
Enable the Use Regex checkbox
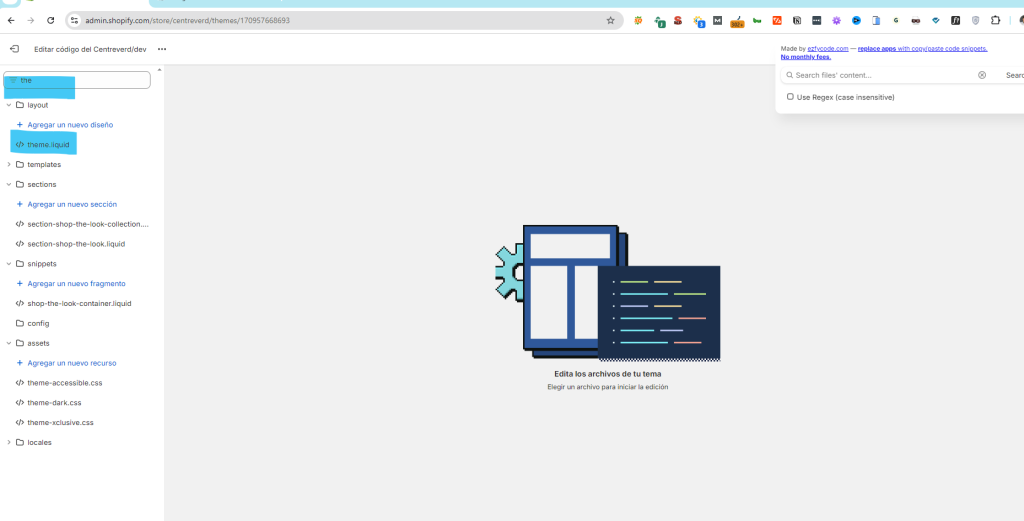point(790,97)
